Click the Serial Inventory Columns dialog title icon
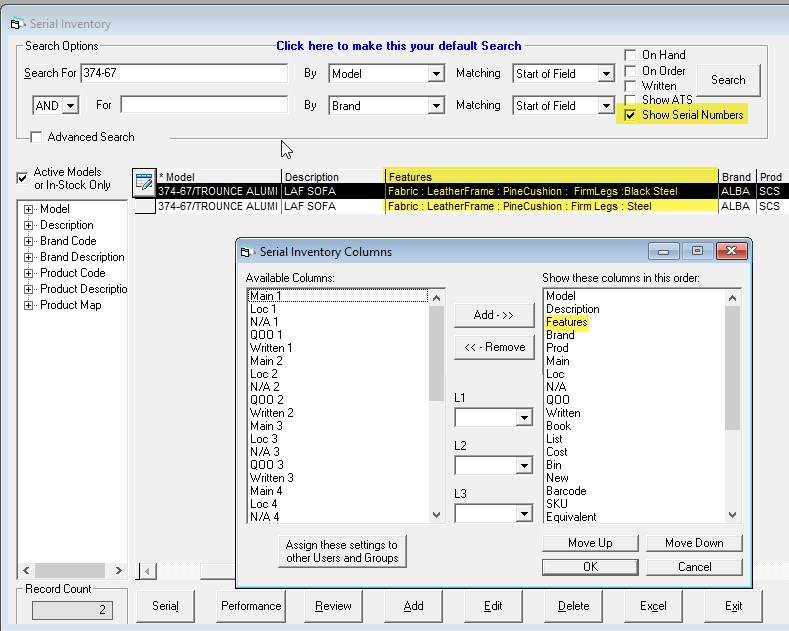This screenshot has width=789, height=631. [x=246, y=252]
